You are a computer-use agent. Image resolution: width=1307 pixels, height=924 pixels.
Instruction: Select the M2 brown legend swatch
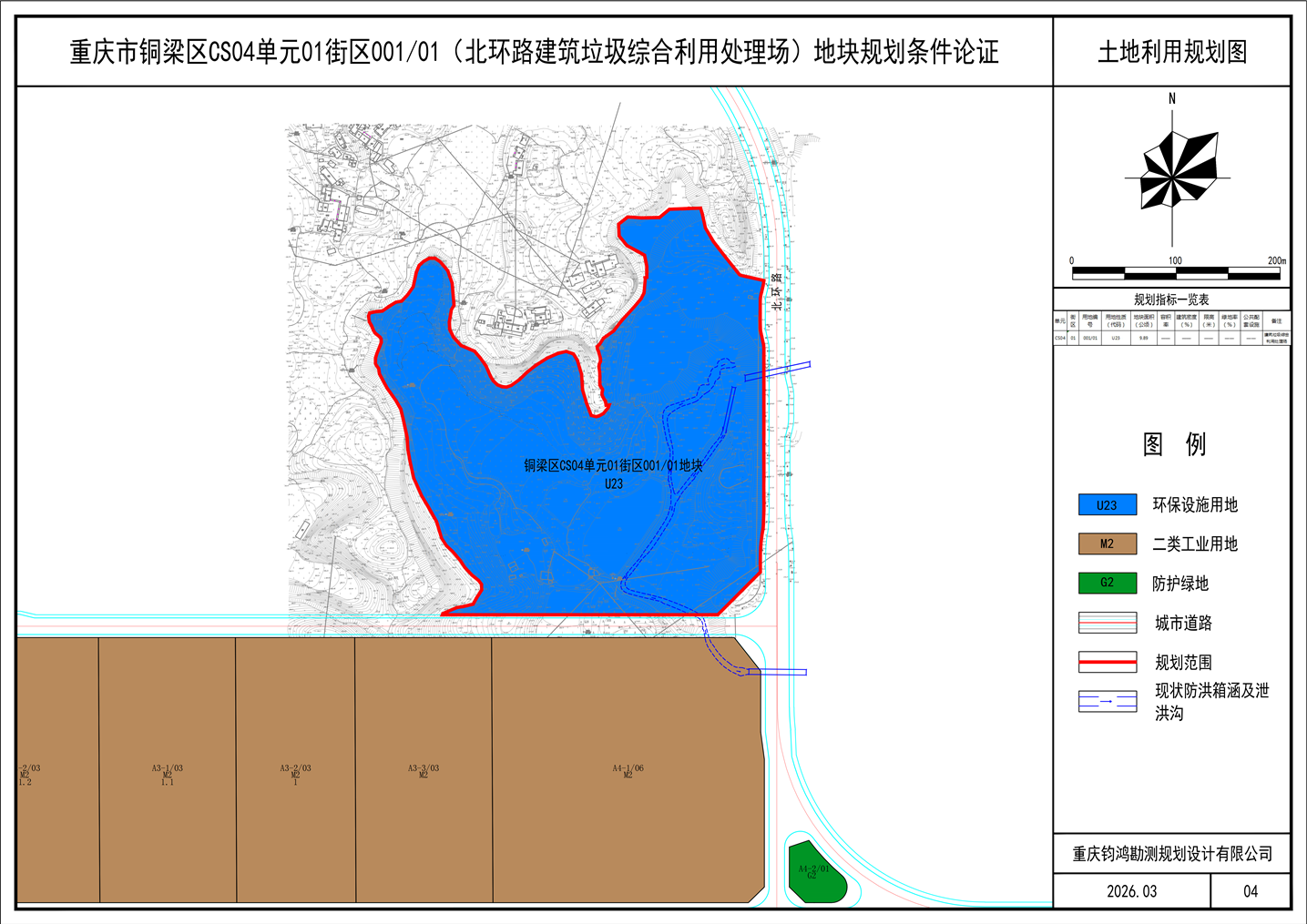coord(1107,544)
